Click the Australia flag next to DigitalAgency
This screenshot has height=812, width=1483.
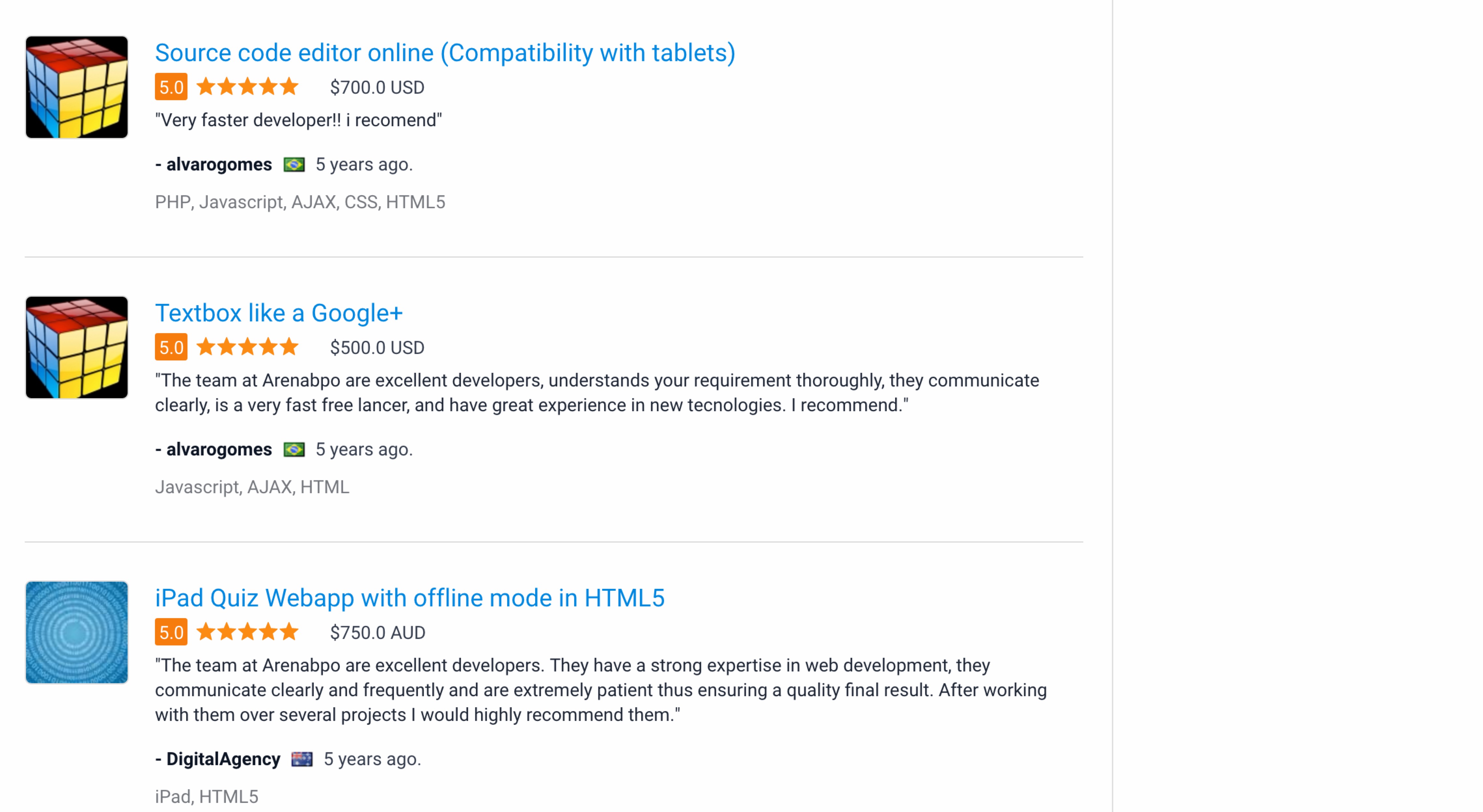click(302, 759)
